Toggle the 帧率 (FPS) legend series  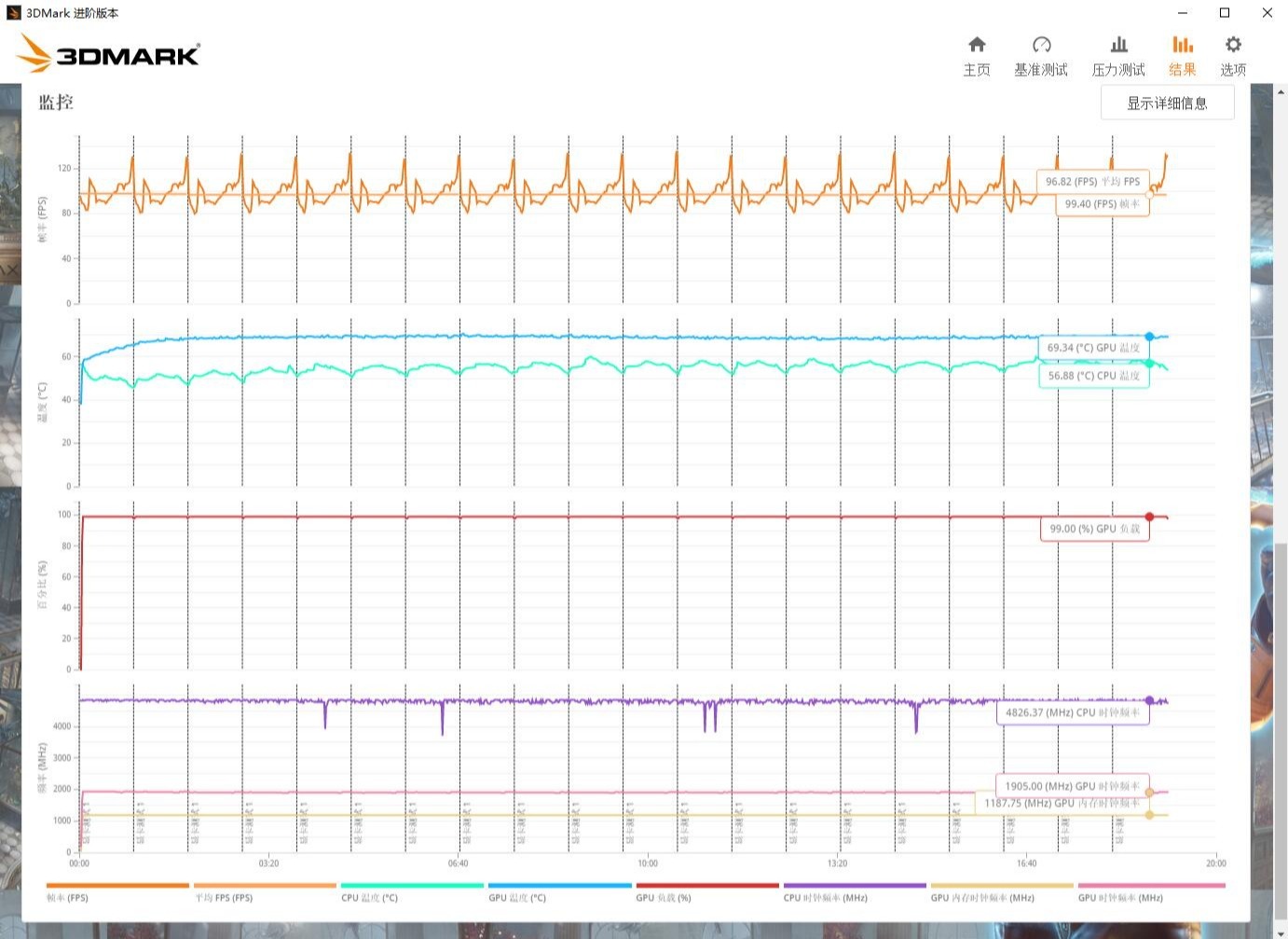[117, 891]
